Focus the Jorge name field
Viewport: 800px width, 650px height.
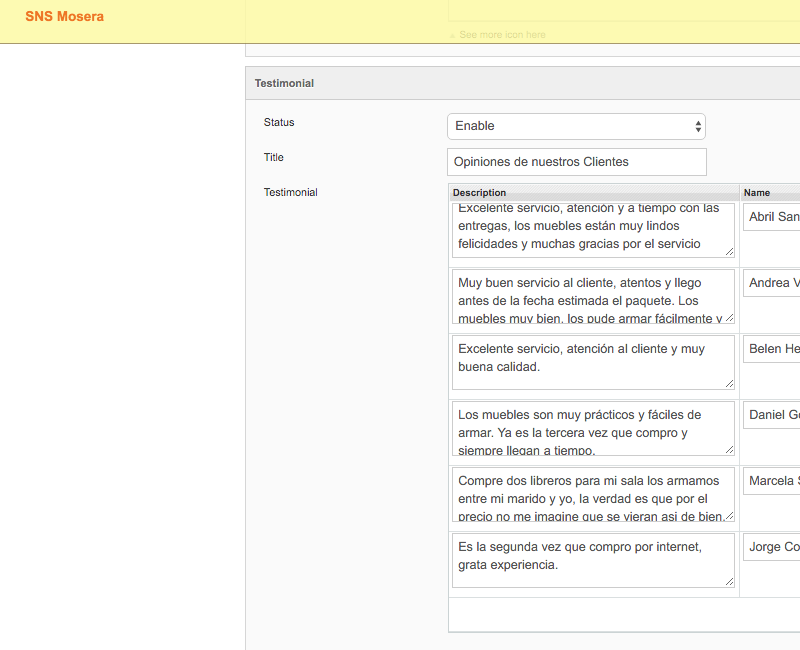[x=773, y=547]
